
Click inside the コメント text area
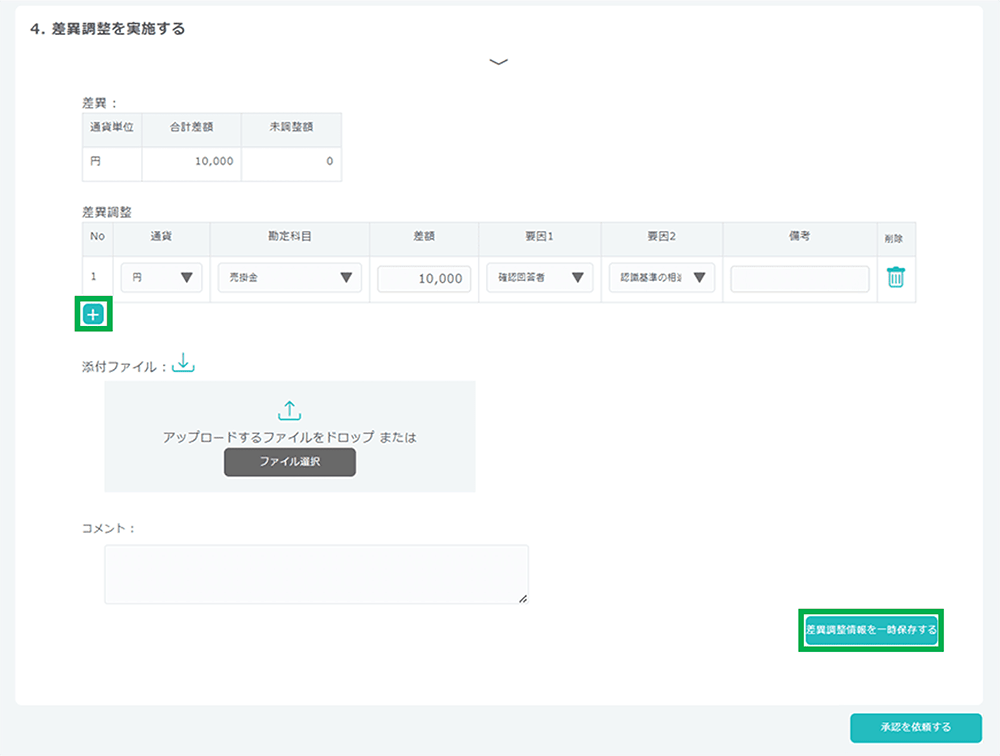pos(316,574)
